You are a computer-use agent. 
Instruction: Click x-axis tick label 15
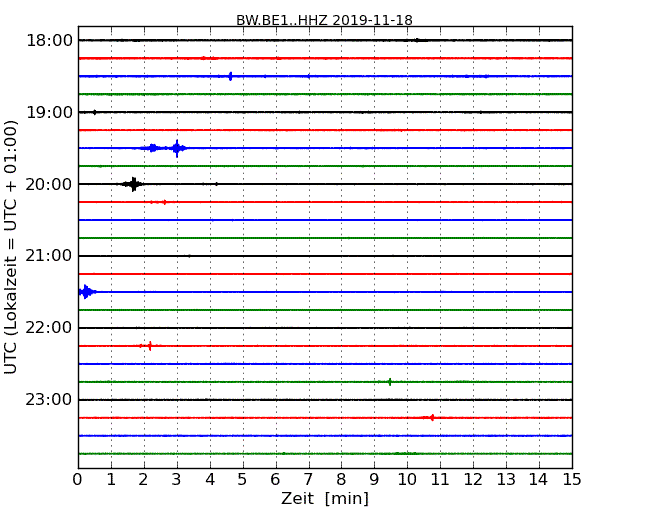(572, 479)
